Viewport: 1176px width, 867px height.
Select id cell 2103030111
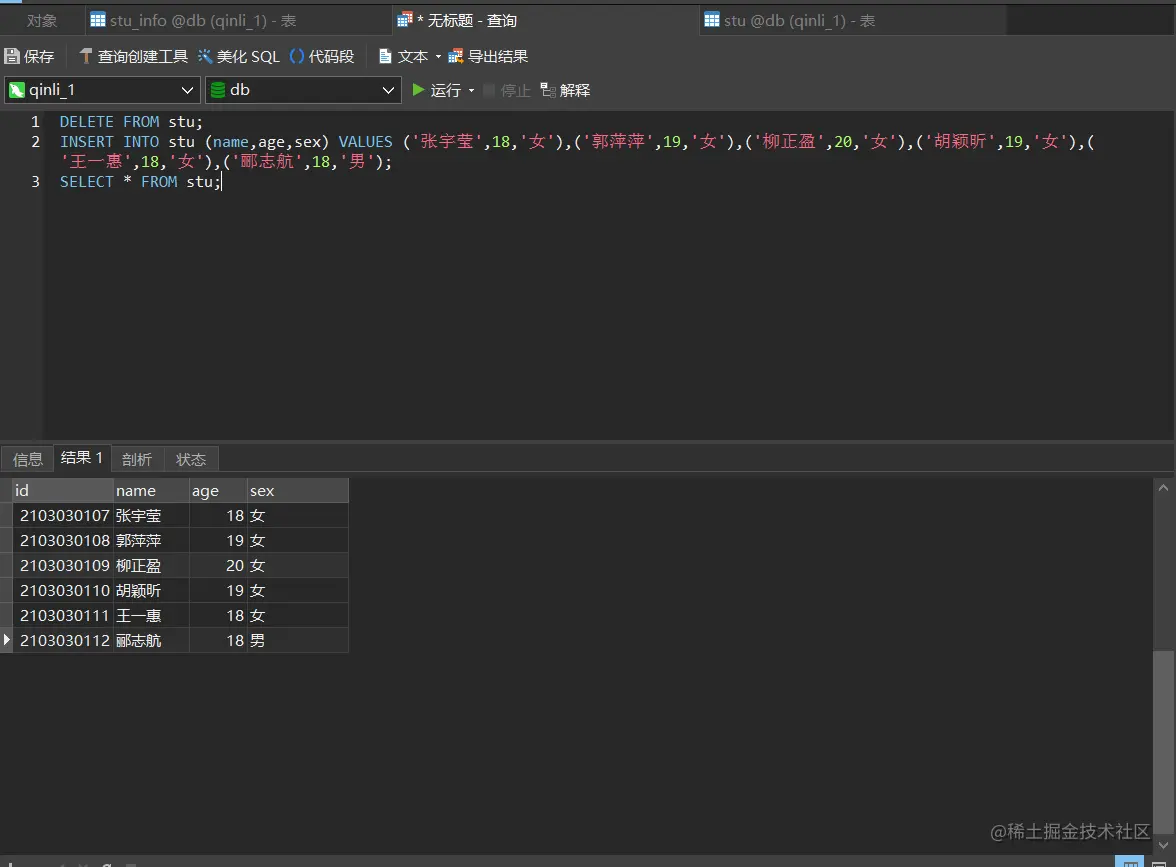tap(64, 615)
